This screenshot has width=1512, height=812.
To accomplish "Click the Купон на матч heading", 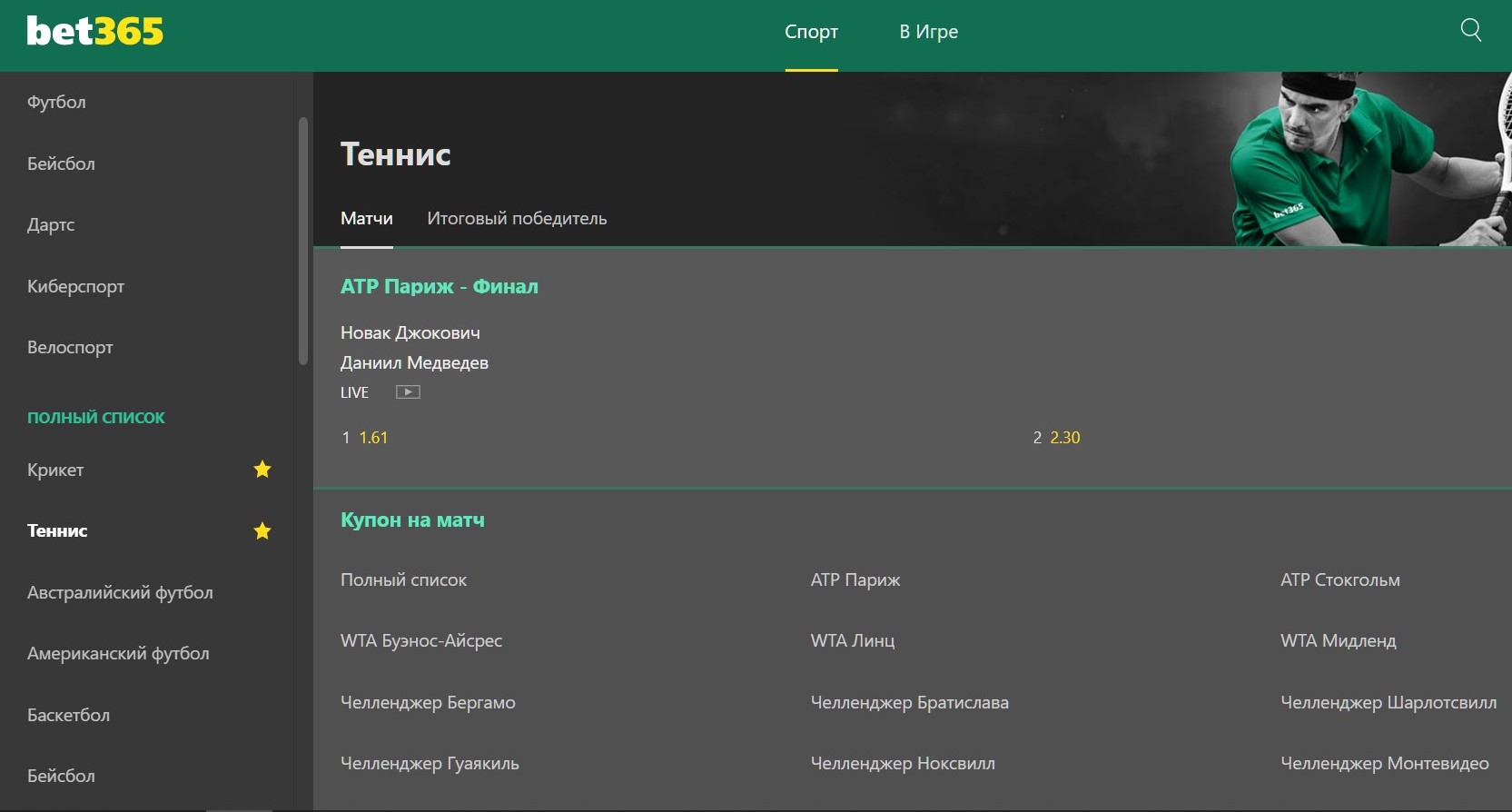I will click(x=412, y=520).
